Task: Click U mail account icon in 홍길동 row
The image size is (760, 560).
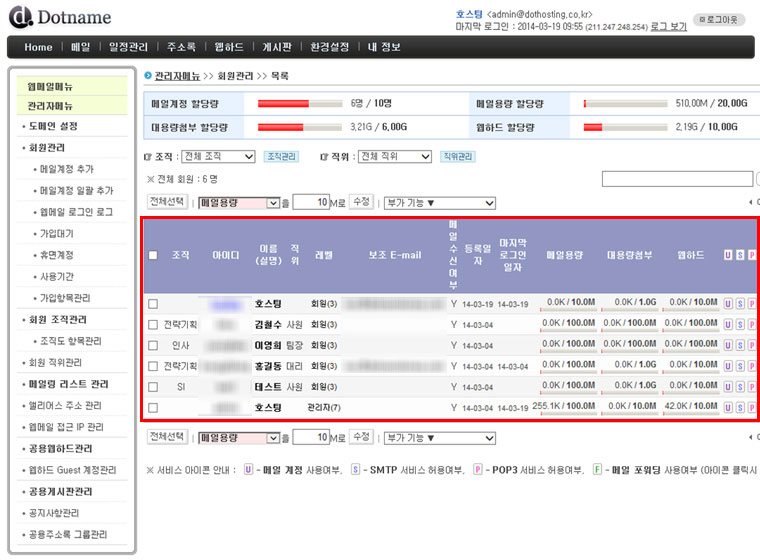Action: [728, 366]
